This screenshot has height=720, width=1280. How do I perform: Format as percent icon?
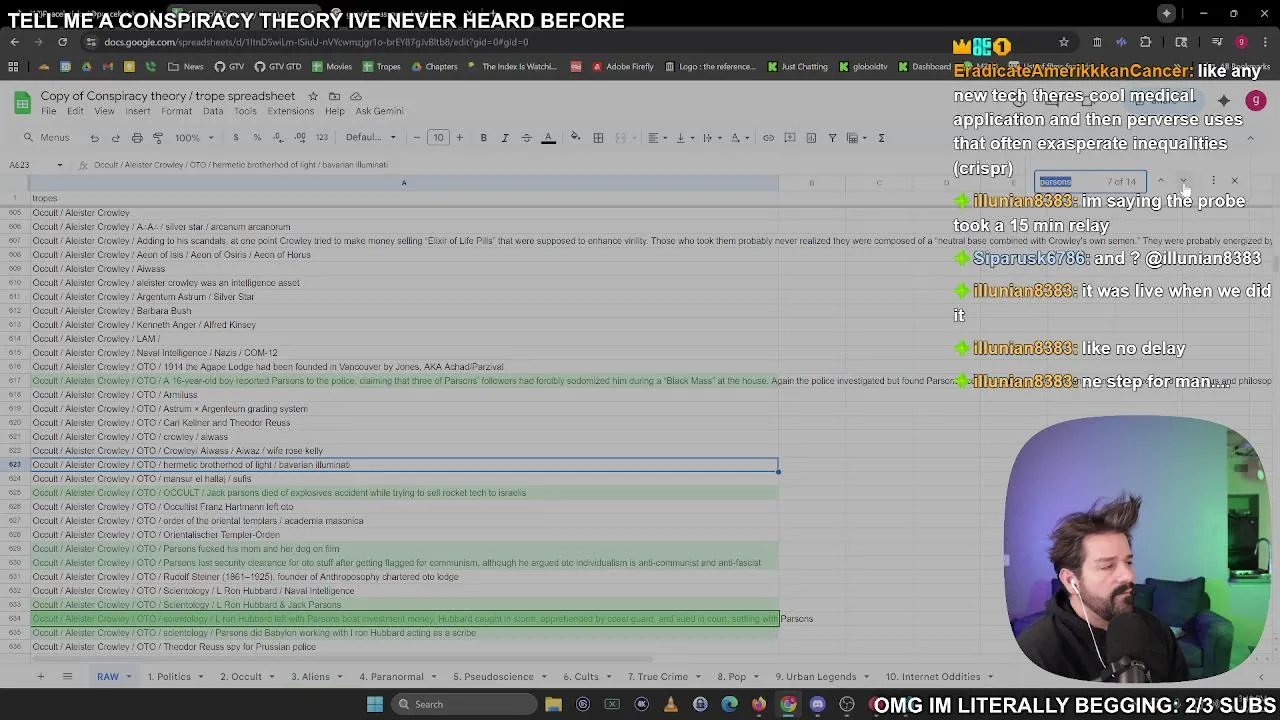point(257,138)
